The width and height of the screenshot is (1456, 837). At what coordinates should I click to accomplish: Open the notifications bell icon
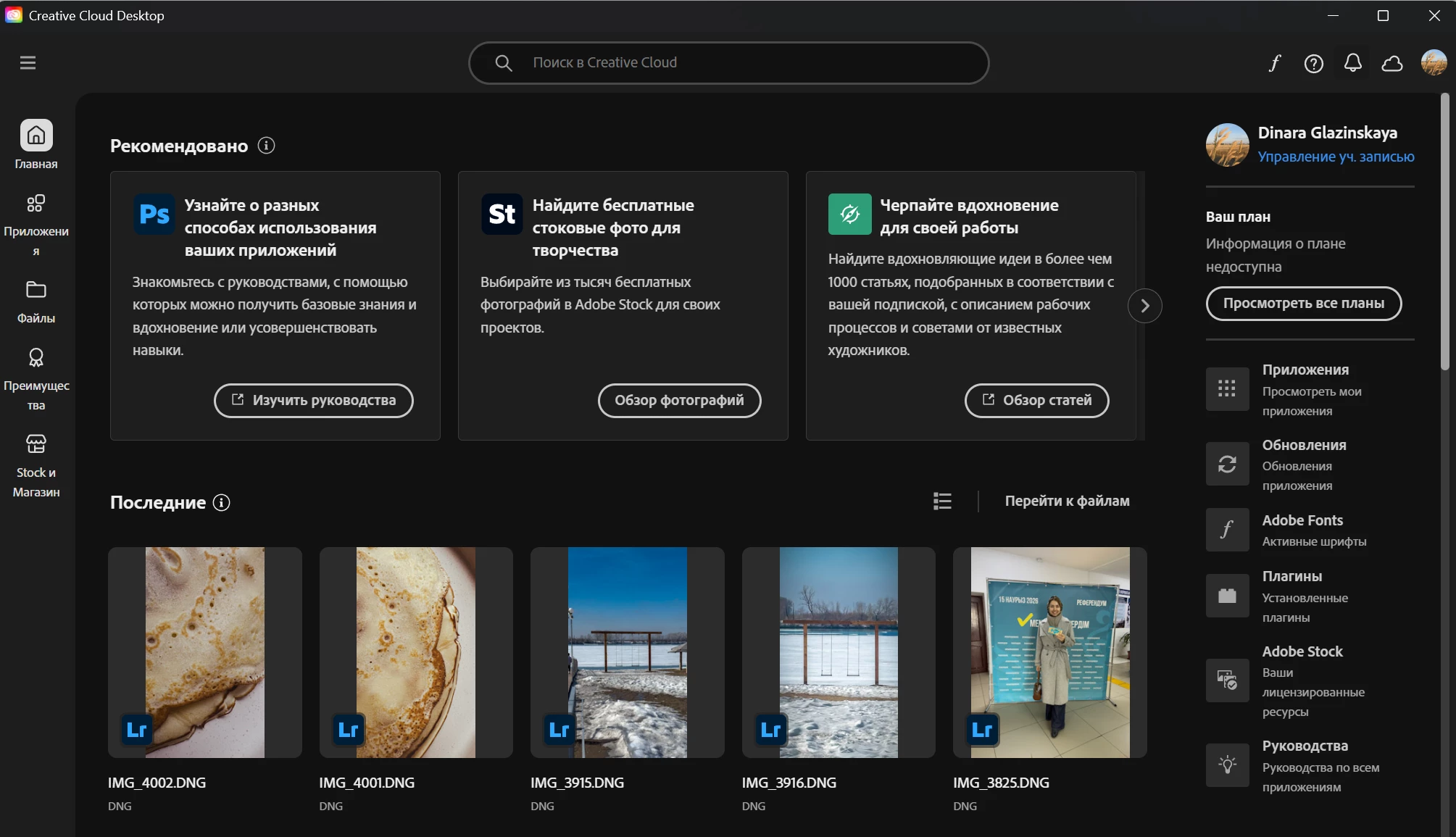(1352, 64)
